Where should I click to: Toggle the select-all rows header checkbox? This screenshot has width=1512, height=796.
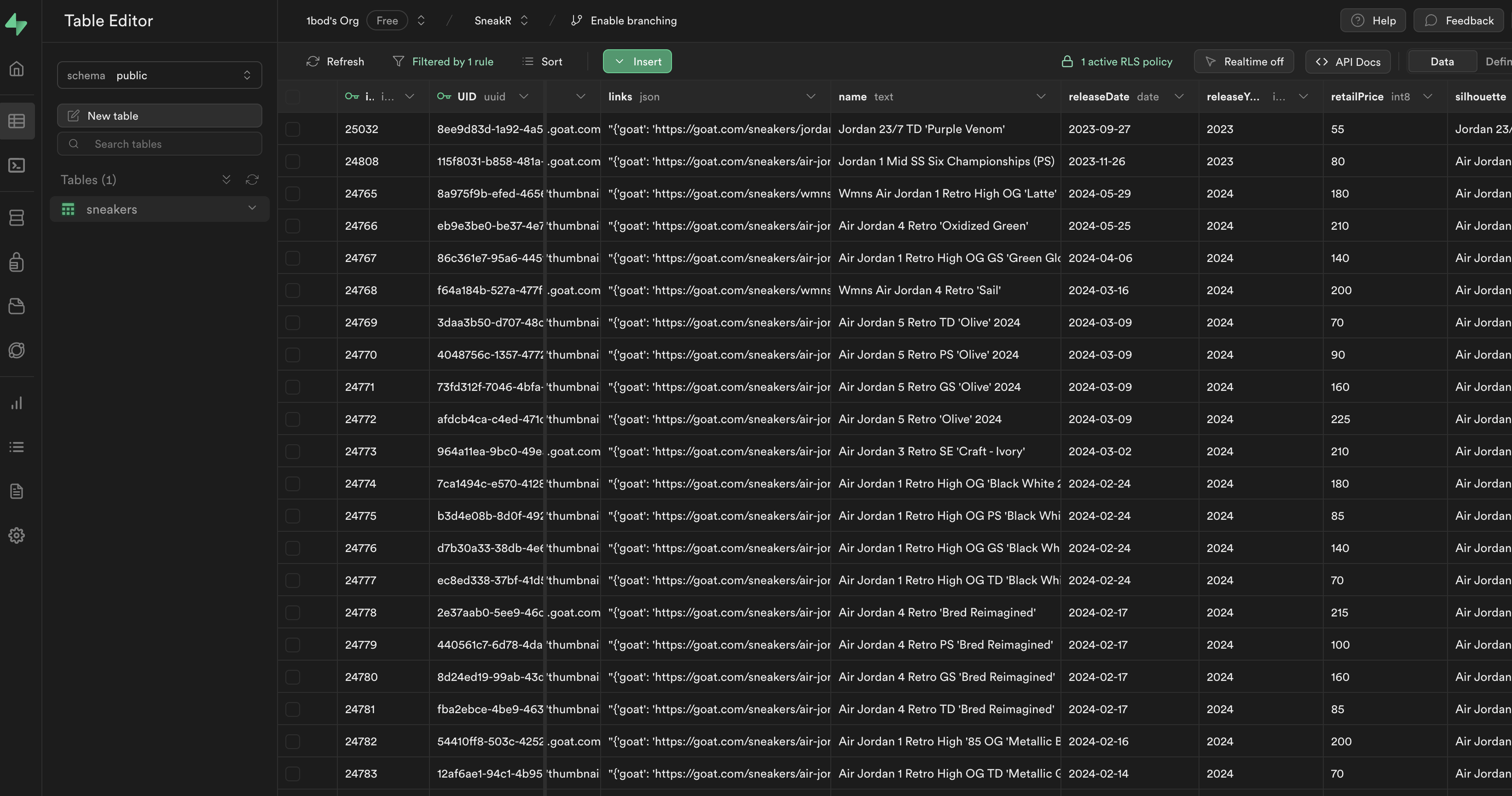point(292,97)
